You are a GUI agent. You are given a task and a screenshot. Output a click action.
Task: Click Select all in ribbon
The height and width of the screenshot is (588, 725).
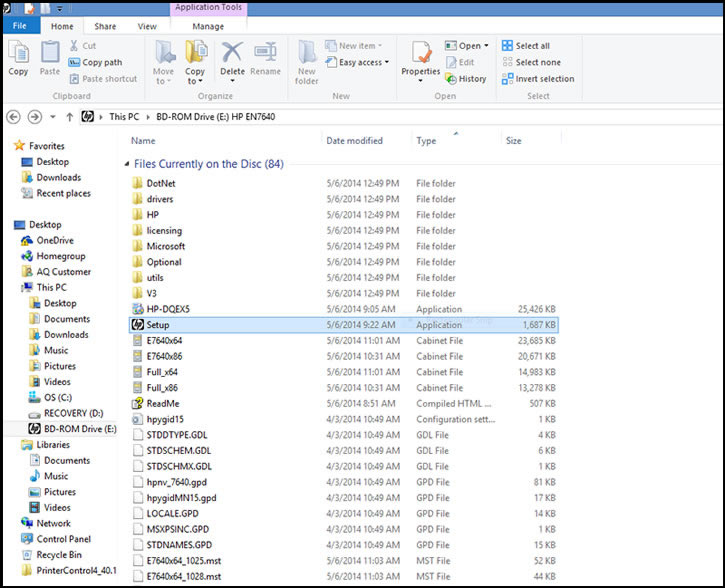click(x=531, y=46)
